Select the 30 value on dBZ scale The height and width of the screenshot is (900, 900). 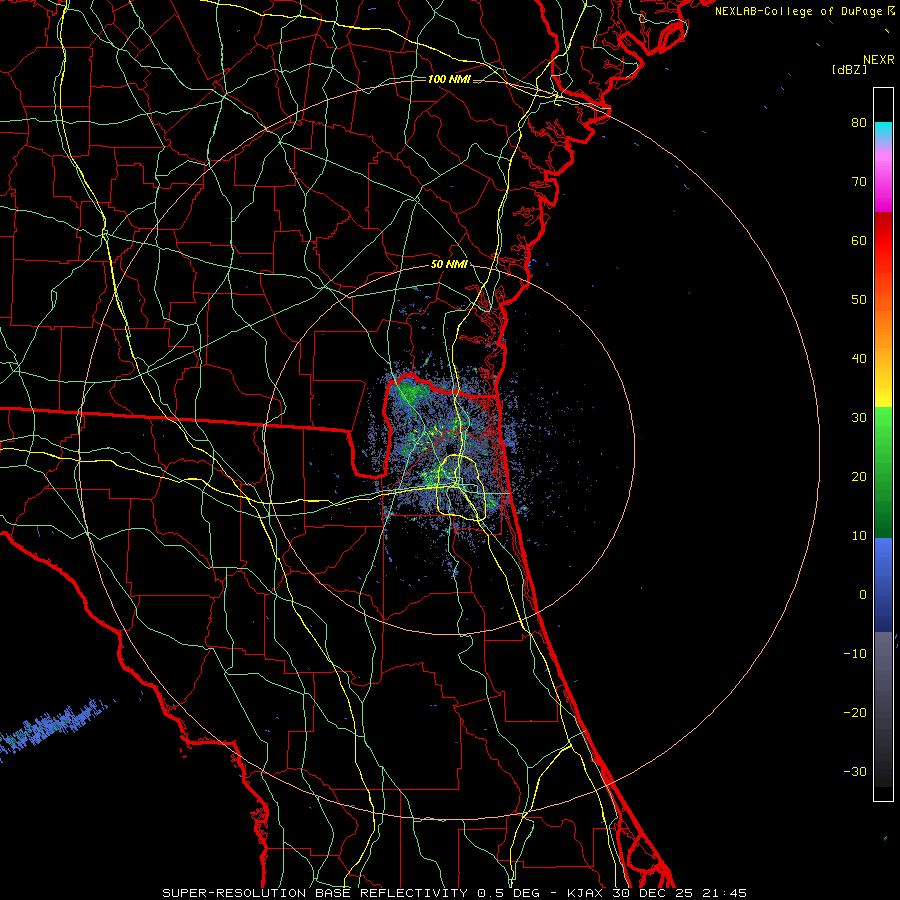pos(859,417)
